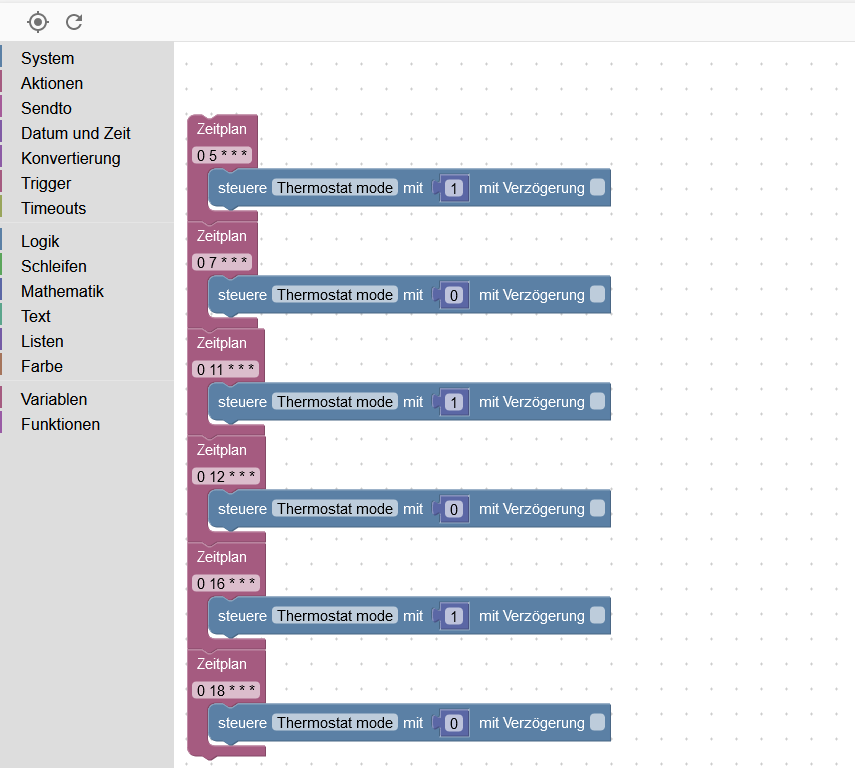Image resolution: width=855 pixels, height=768 pixels.
Task: Edit value 0 in the 0 12 schedule block
Action: pos(454,509)
